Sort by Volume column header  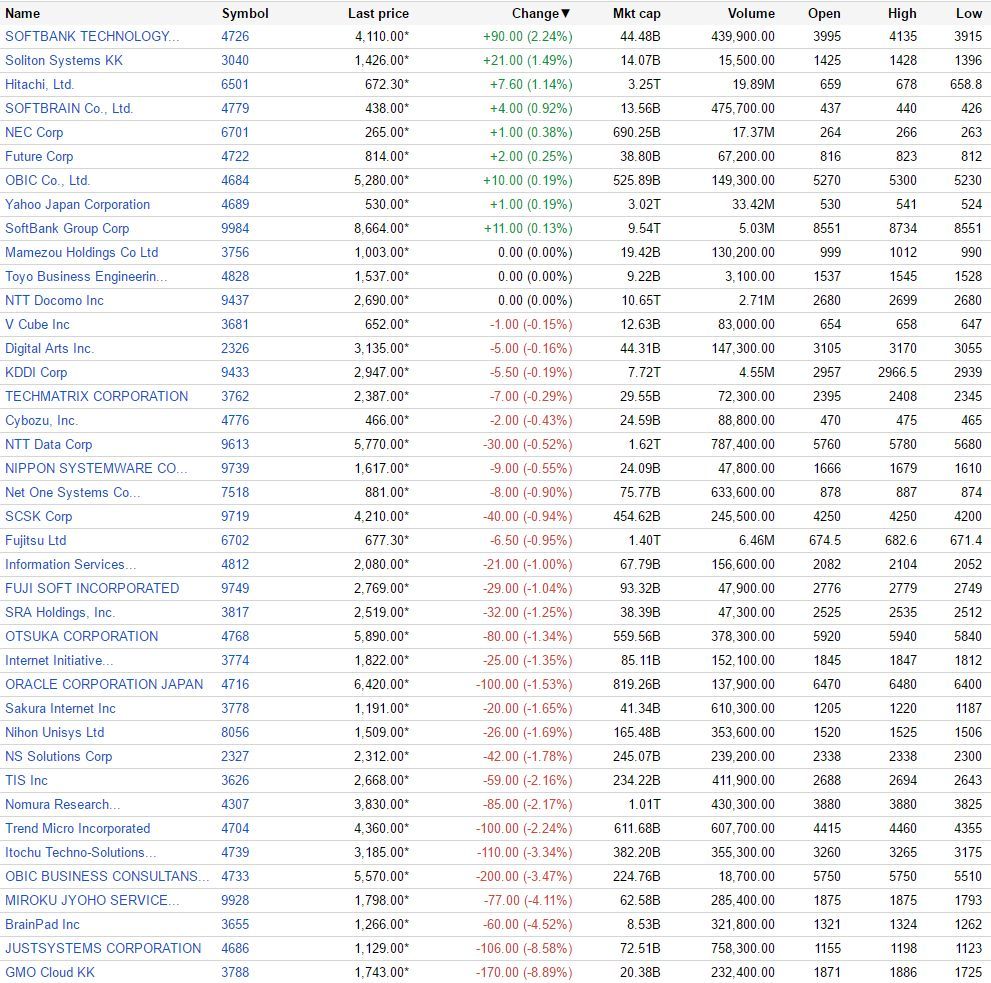click(751, 13)
